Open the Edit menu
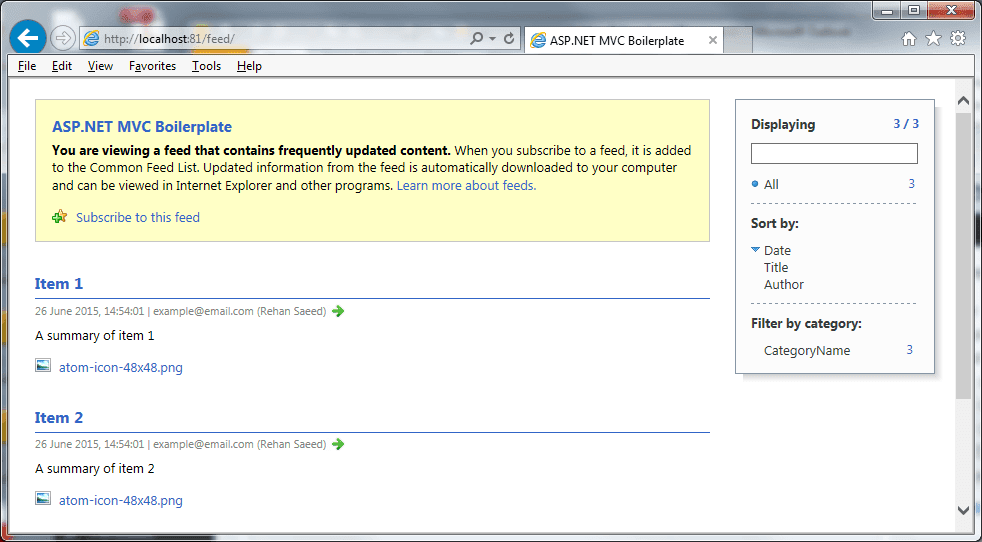The height and width of the screenshot is (542, 982). pyautogui.click(x=61, y=66)
